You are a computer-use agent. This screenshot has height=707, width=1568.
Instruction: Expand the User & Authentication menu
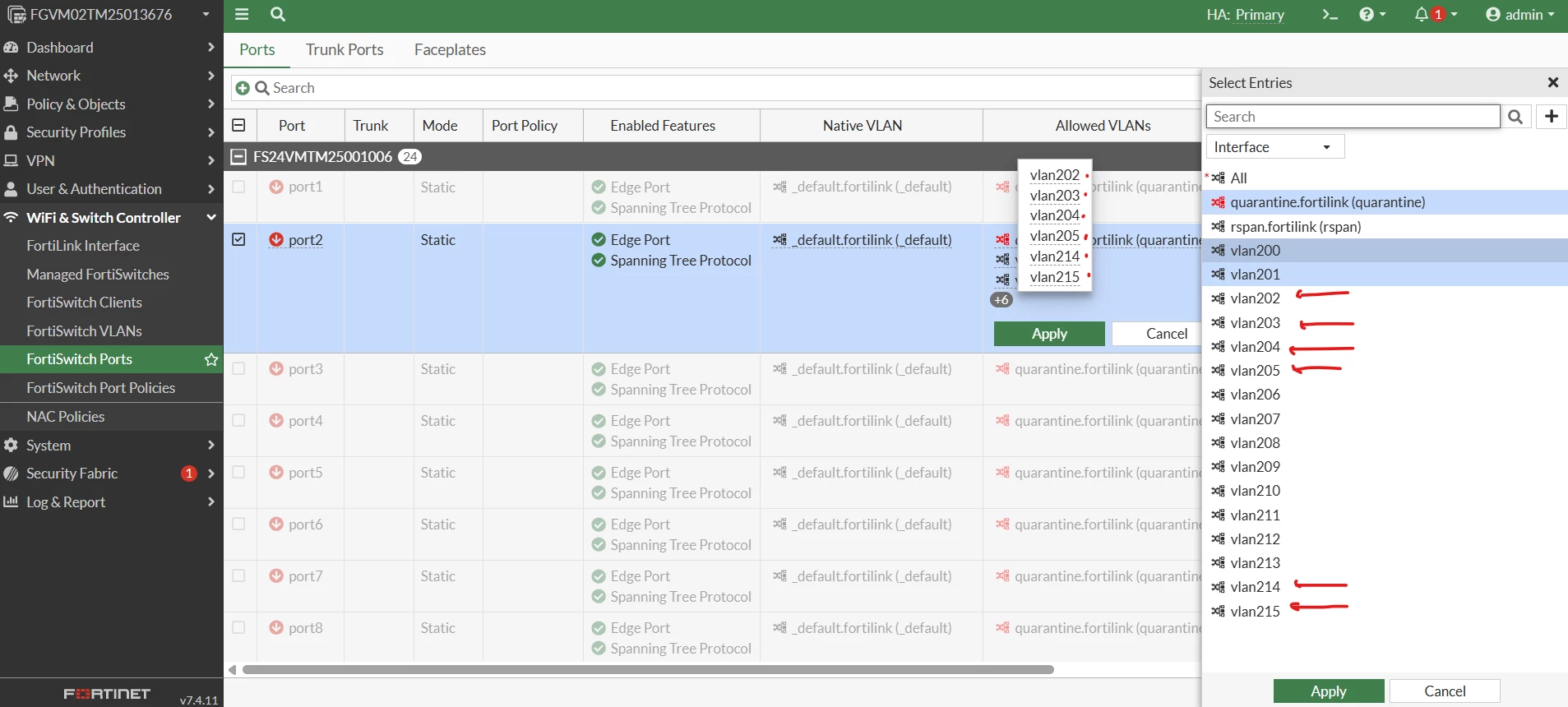pos(111,189)
